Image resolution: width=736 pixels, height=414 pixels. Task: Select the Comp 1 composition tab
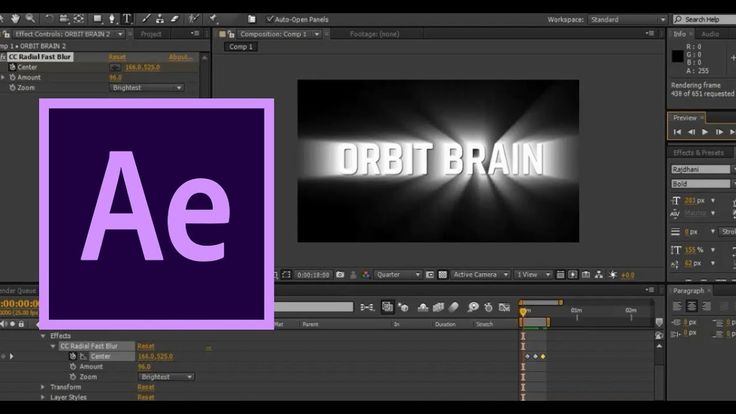pos(241,47)
